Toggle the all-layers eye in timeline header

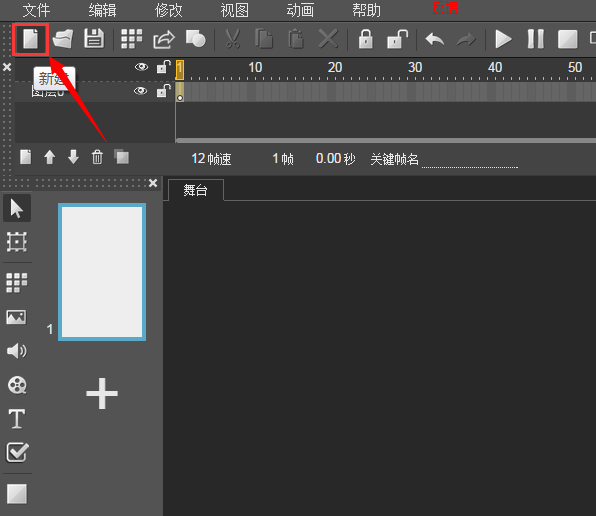[141, 67]
